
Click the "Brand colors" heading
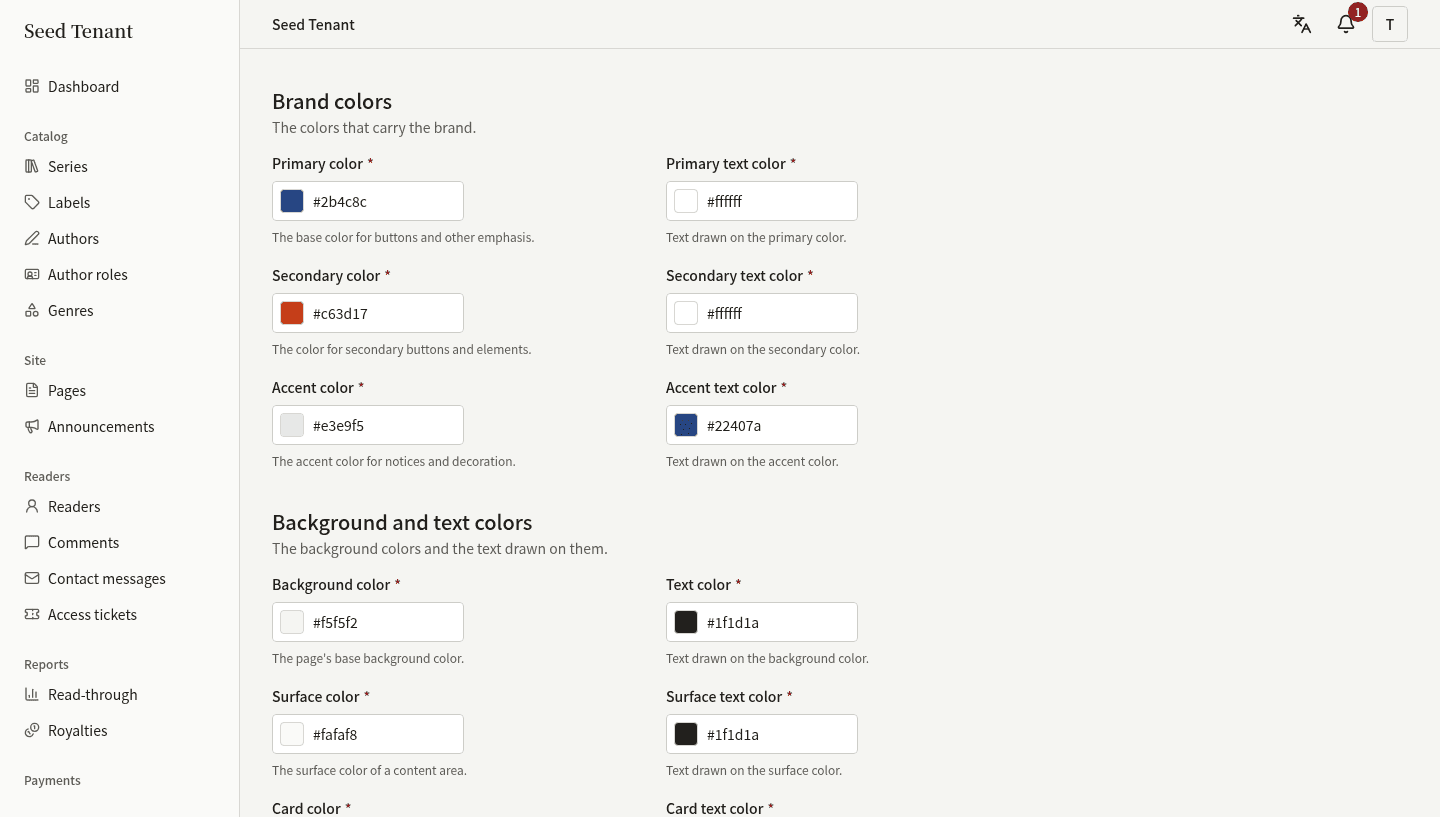332,101
